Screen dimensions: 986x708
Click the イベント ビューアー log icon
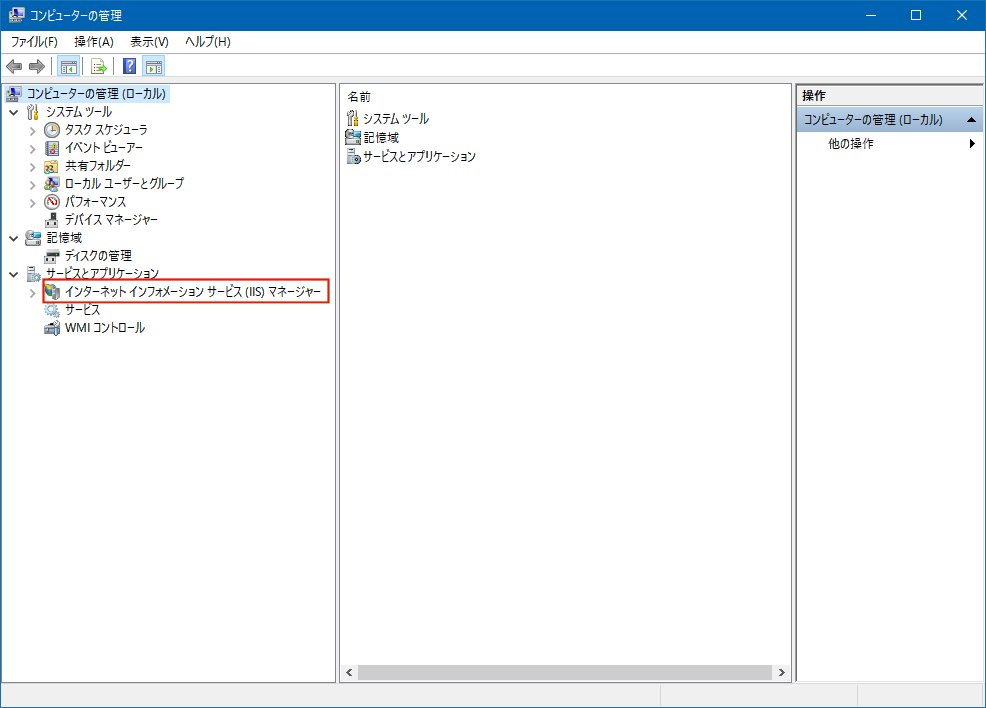pyautogui.click(x=52, y=148)
